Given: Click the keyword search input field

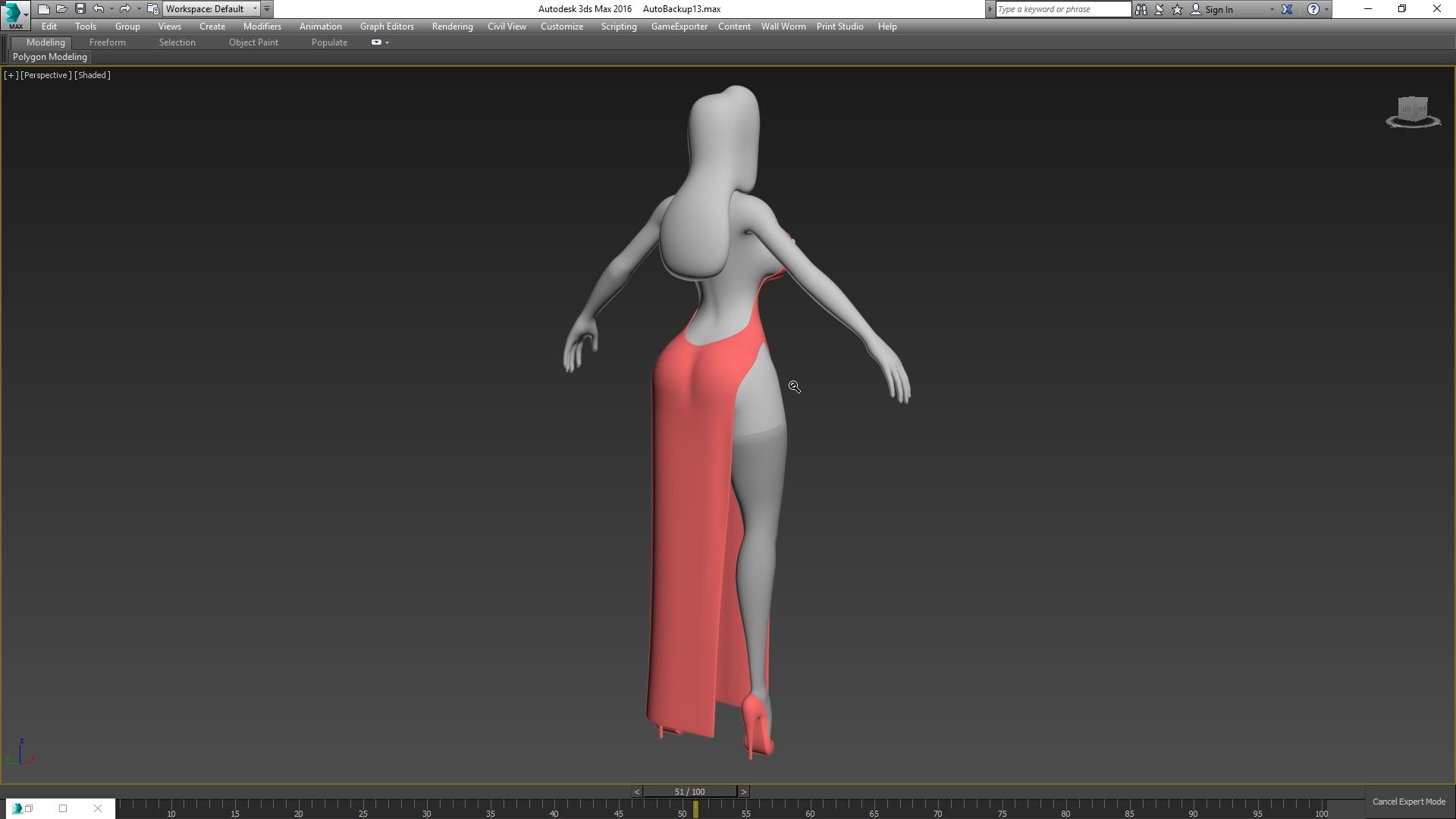Looking at the screenshot, I should click(1062, 9).
